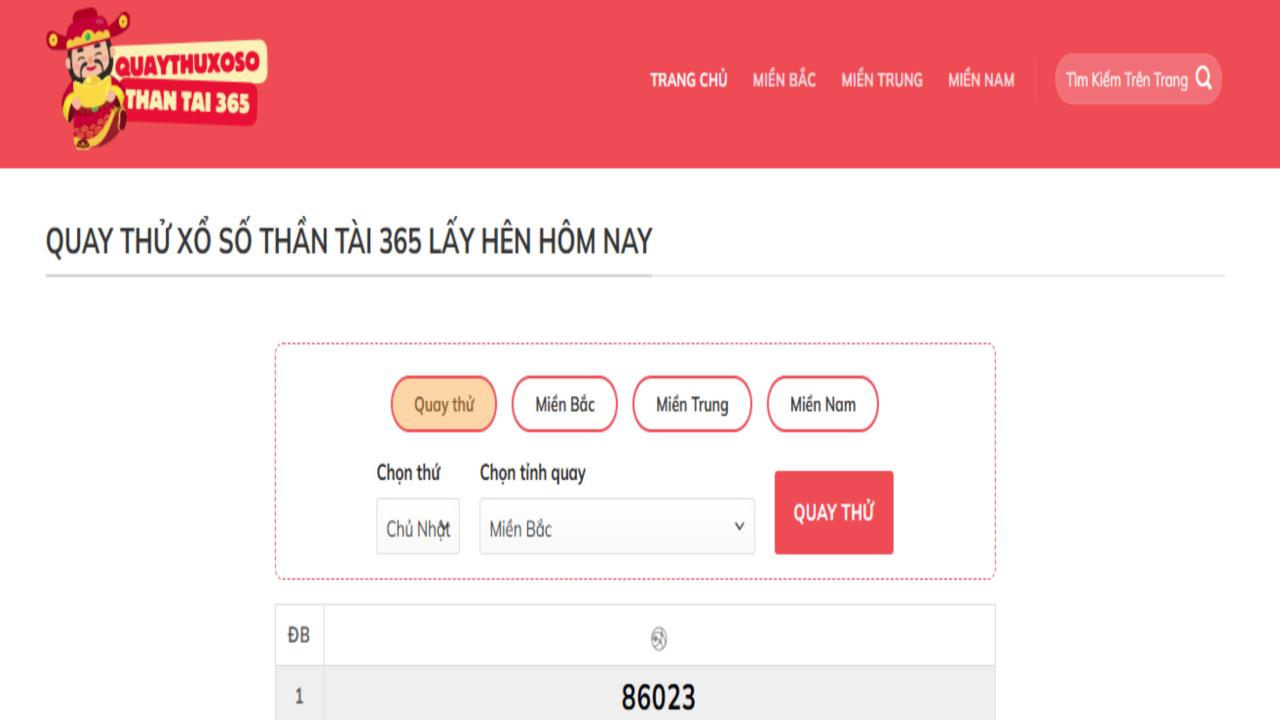Click the loading spinner in ĐB row
Image resolution: width=1280 pixels, height=720 pixels.
tap(658, 639)
